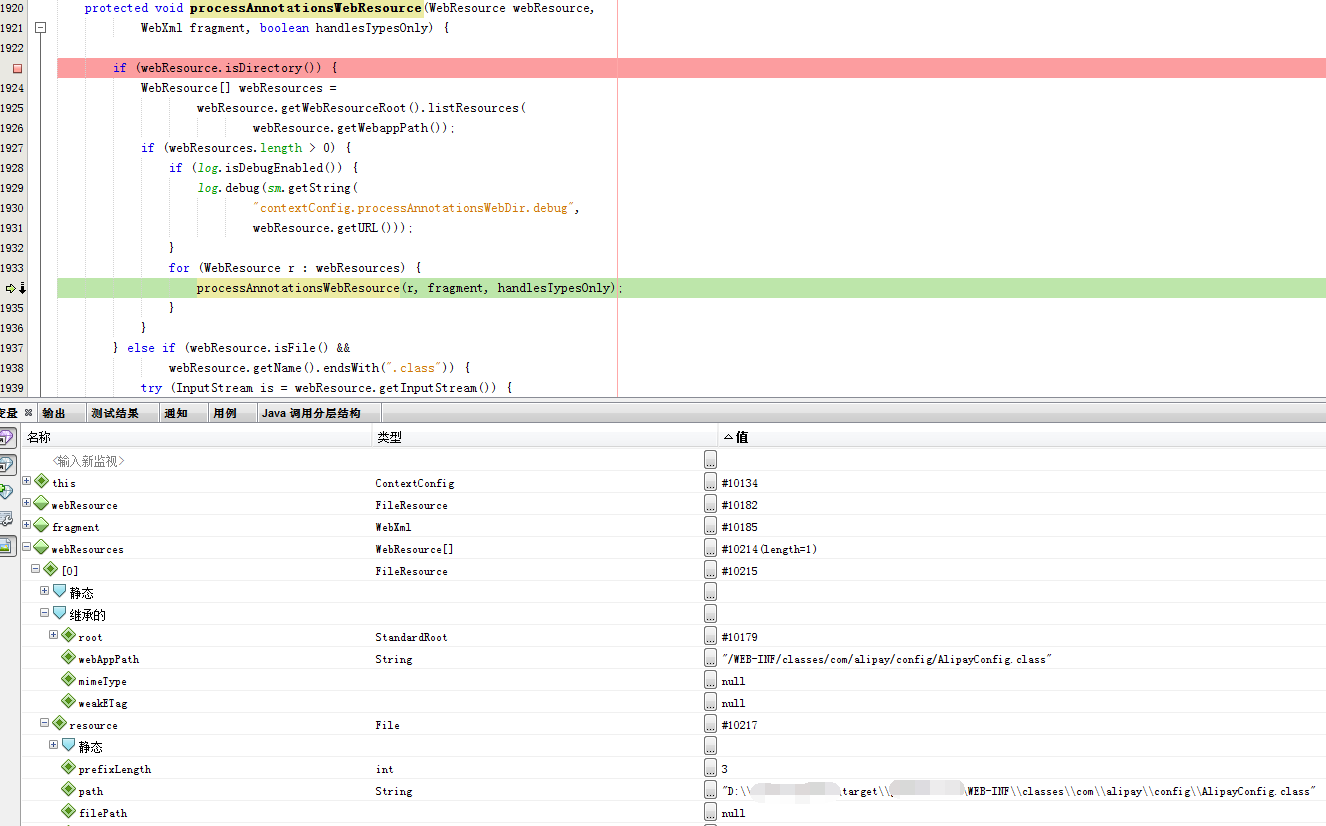Collapse the method fold marker at line 1921

coord(41,28)
